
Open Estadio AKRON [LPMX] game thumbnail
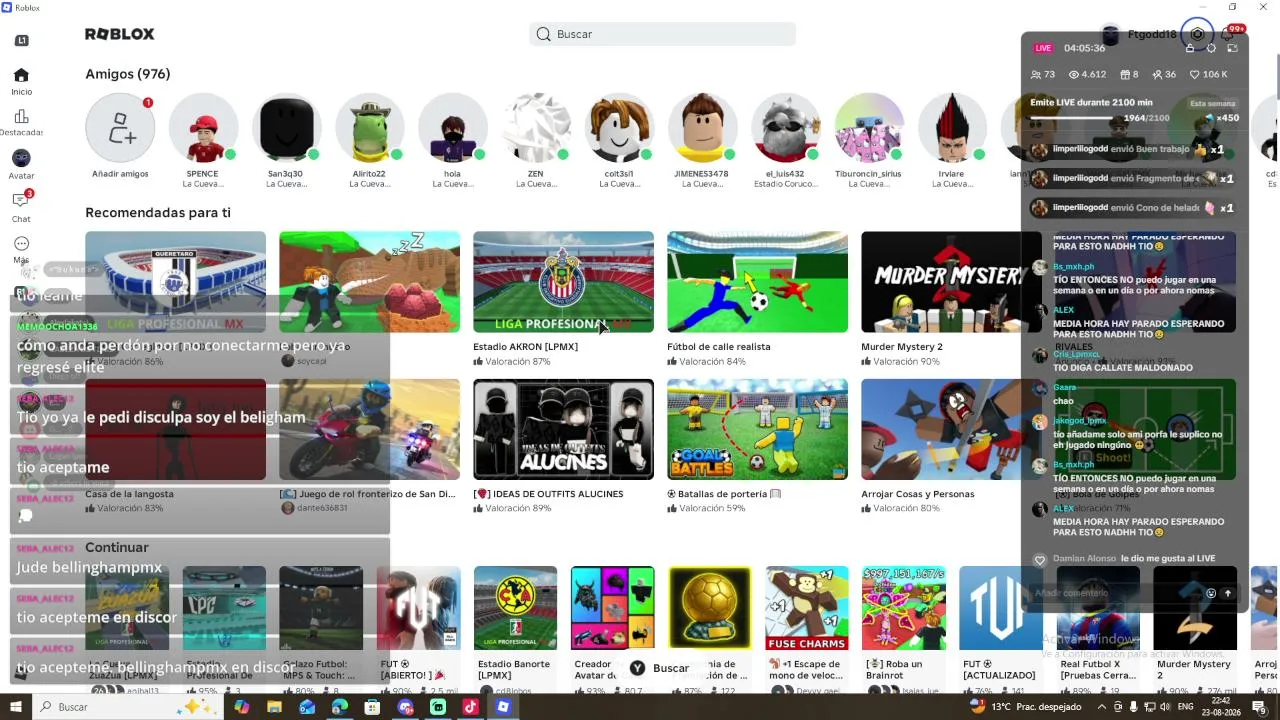tap(563, 282)
